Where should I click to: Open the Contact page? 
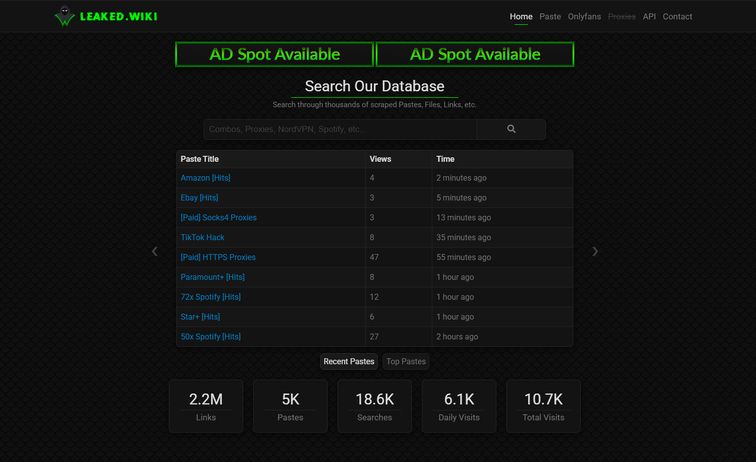coord(677,16)
